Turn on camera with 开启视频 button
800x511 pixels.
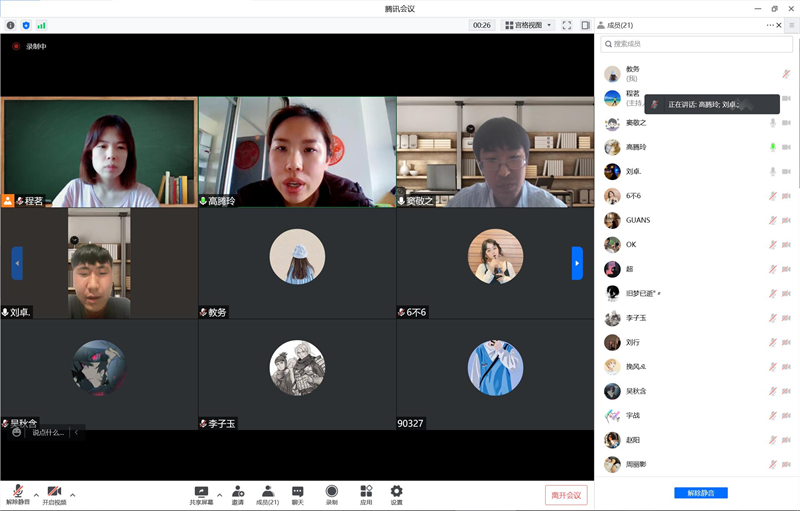(54, 491)
